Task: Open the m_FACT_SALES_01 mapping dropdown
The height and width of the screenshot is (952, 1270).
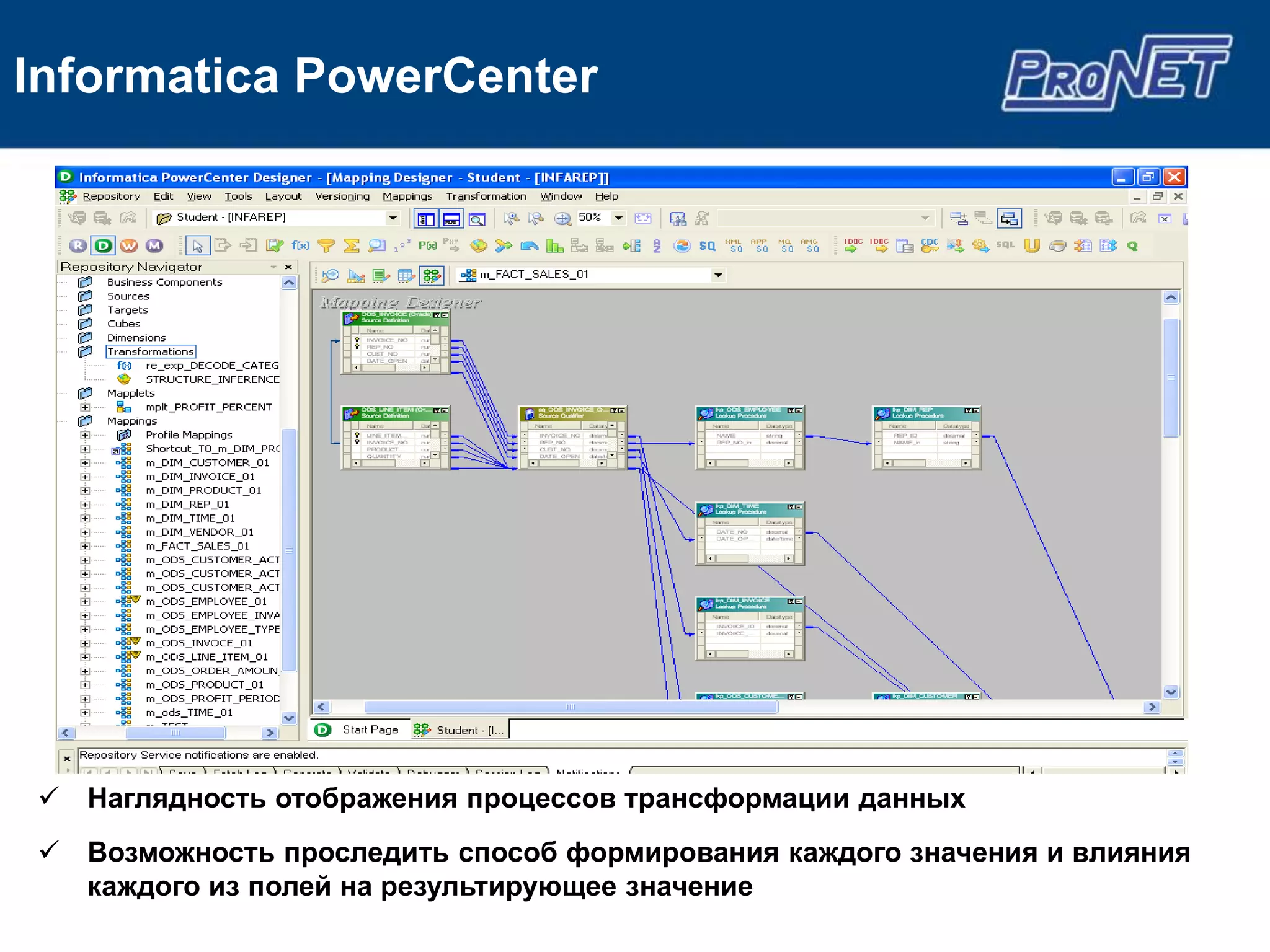Action: coord(718,275)
